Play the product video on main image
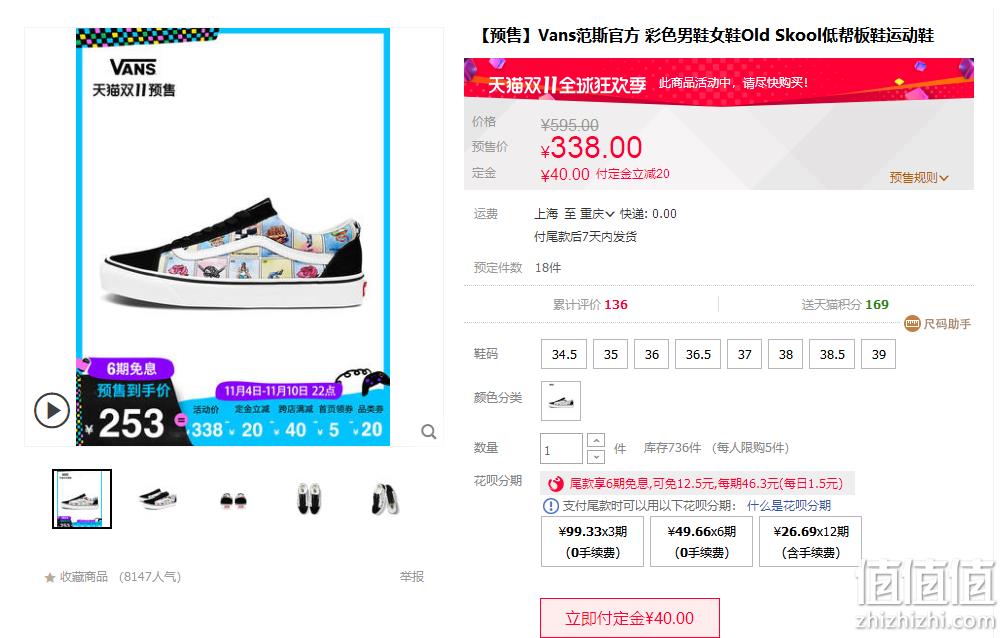 coord(51,410)
